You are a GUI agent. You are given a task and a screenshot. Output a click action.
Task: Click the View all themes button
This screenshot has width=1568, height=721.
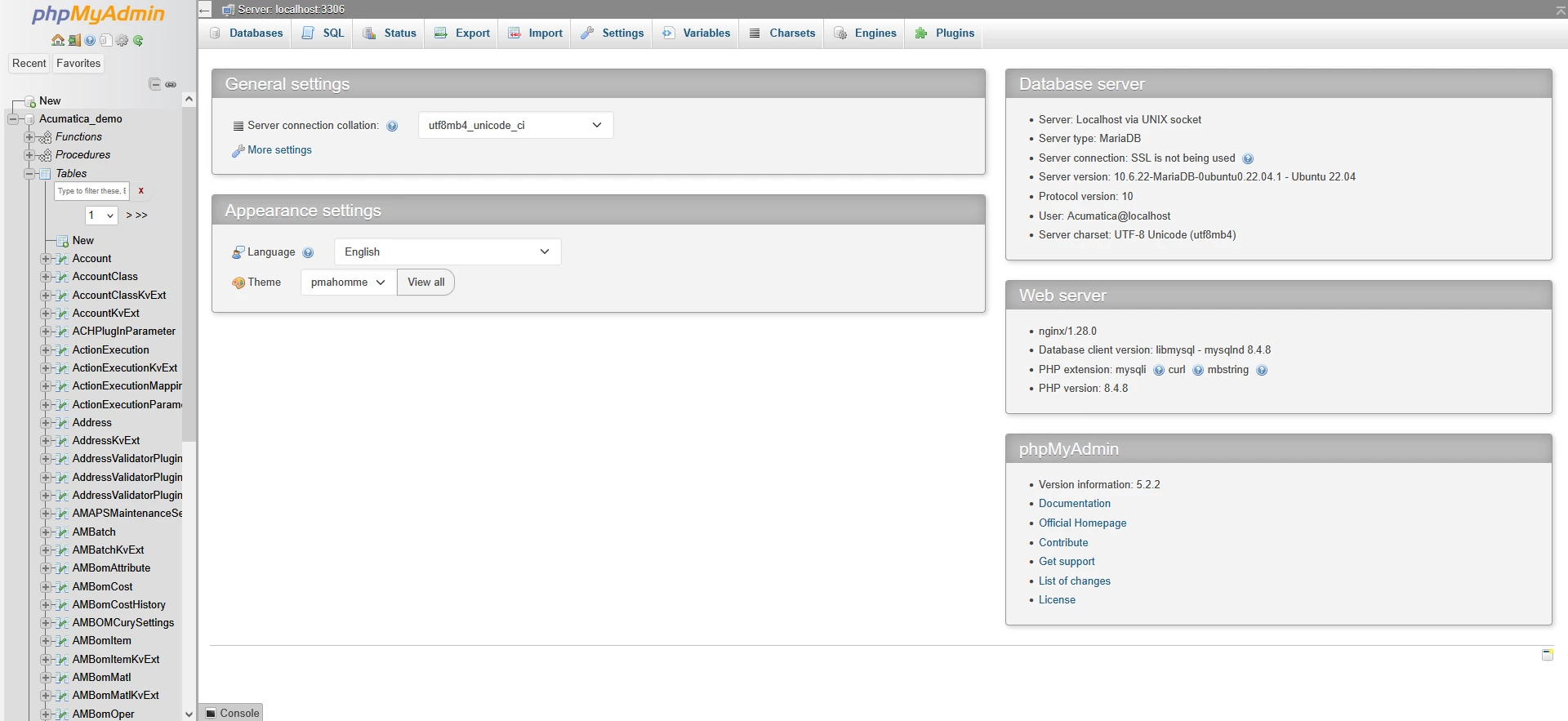426,282
